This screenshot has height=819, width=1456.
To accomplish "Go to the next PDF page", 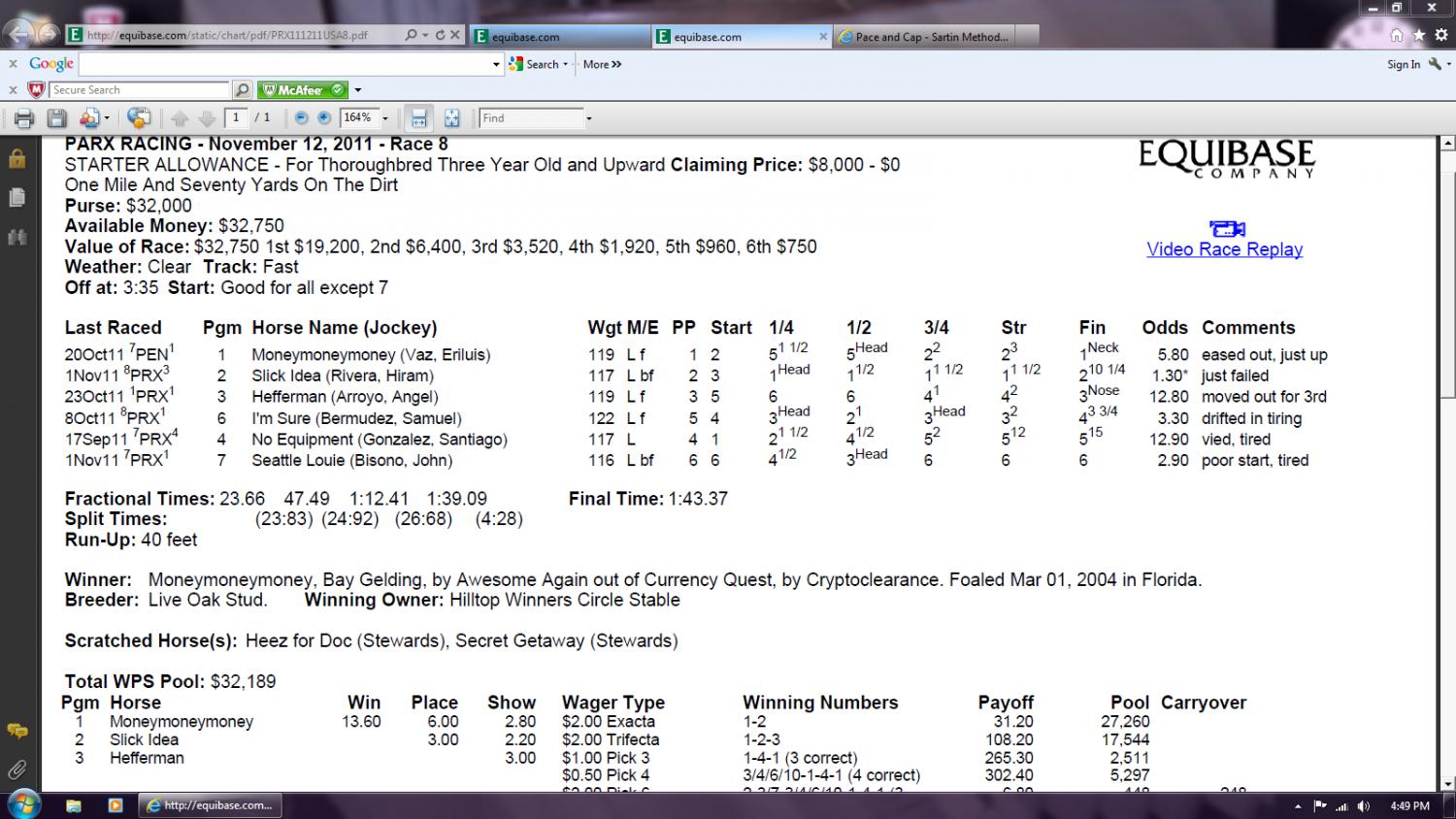I will [207, 118].
